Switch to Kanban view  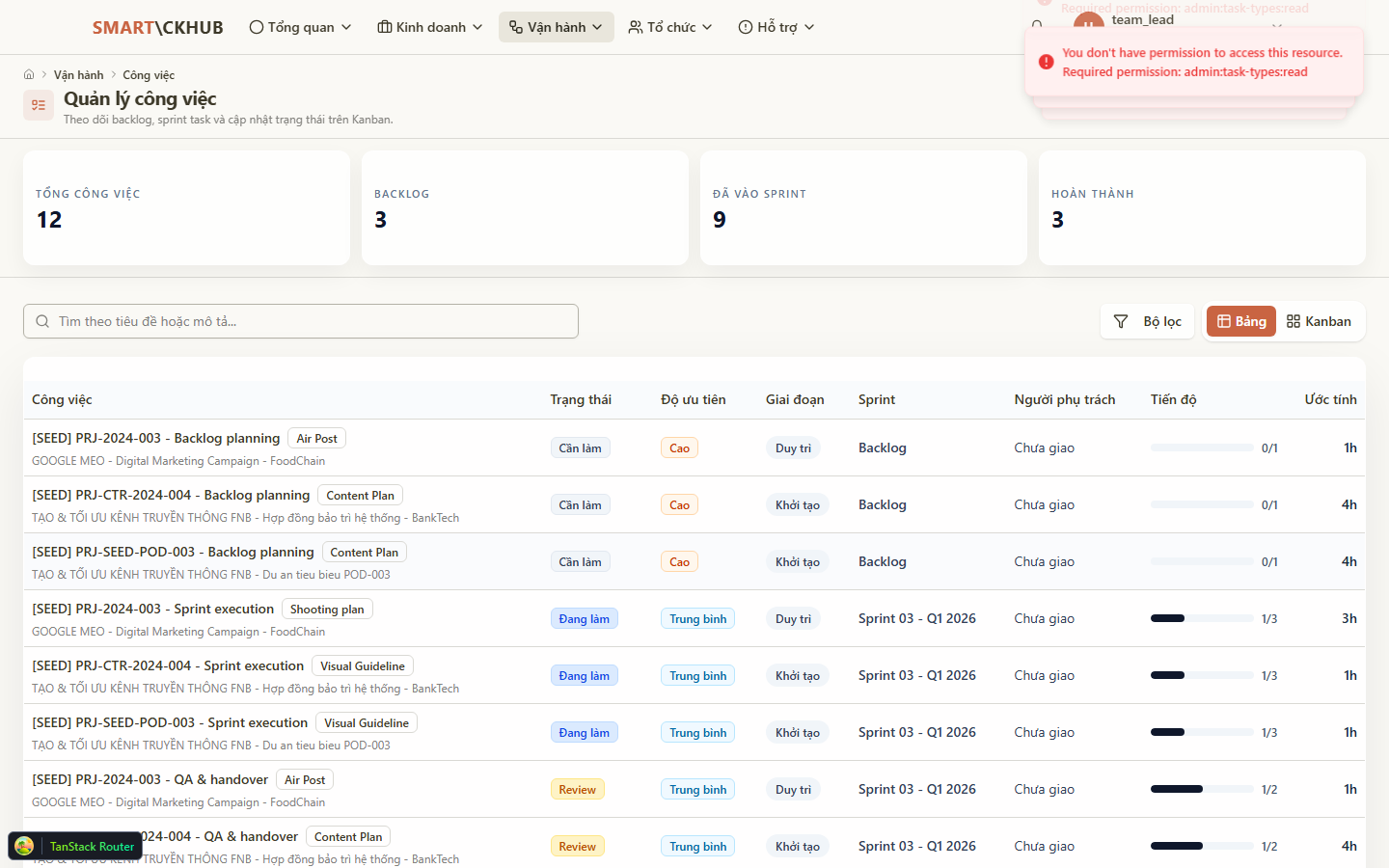click(1319, 321)
